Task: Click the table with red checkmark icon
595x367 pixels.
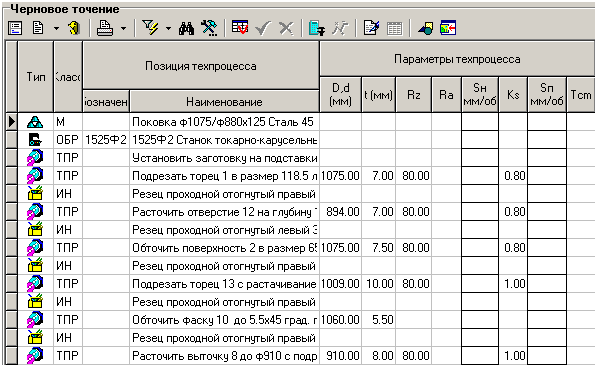Action: click(x=240, y=28)
